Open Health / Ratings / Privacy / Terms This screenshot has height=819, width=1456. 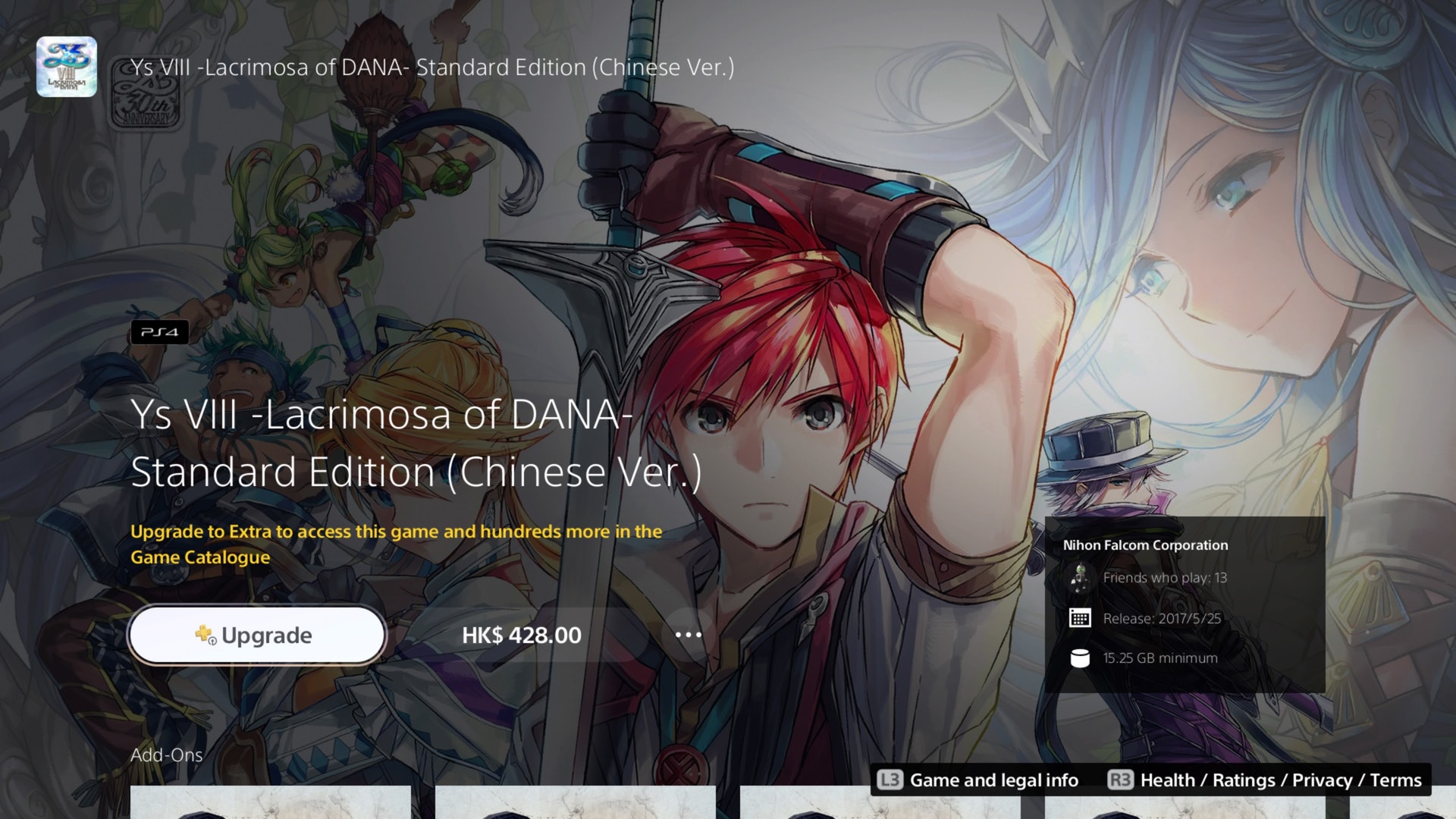(x=1281, y=780)
